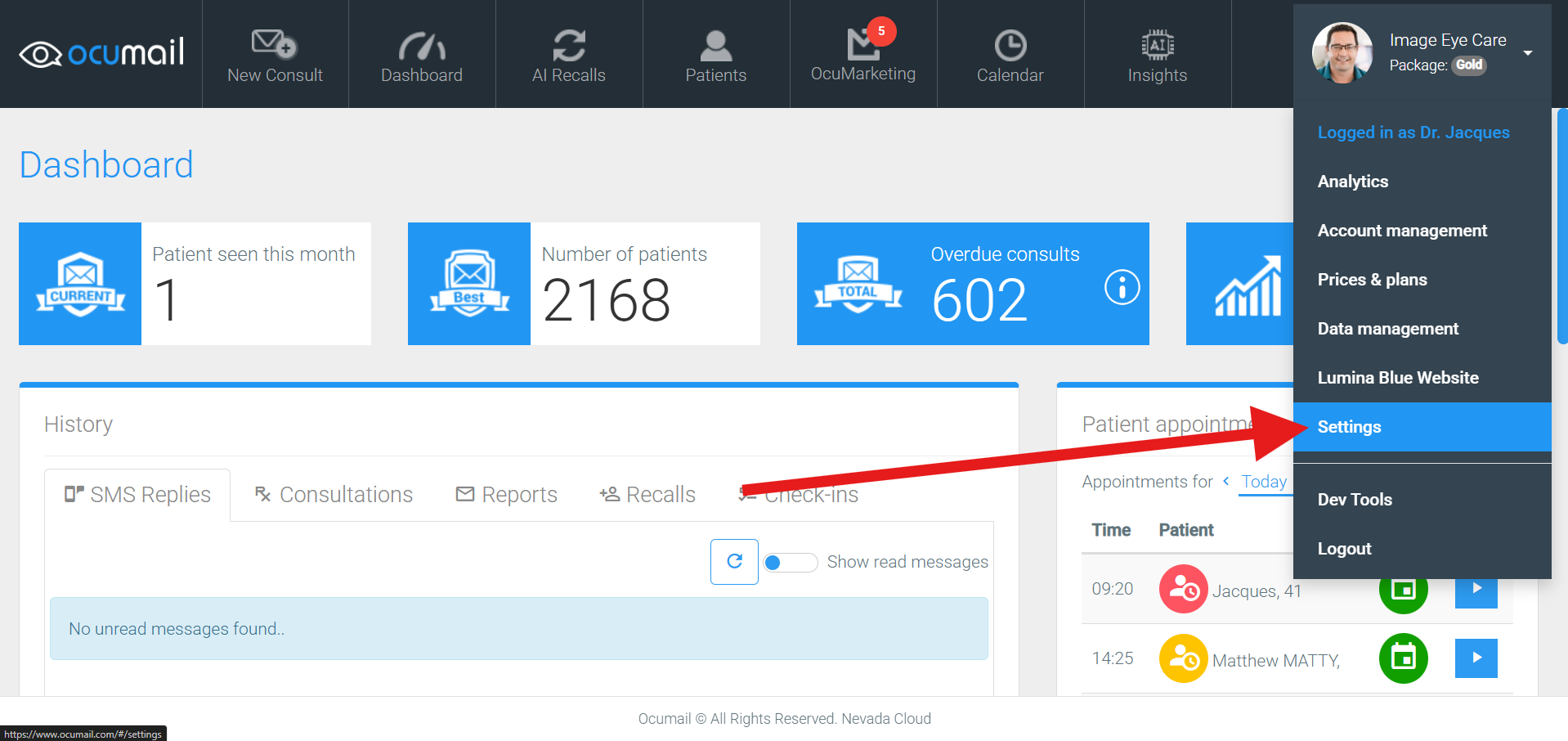Viewport: 1568px width, 741px height.
Task: Switch to the SMS Replies tab
Action: (x=137, y=495)
